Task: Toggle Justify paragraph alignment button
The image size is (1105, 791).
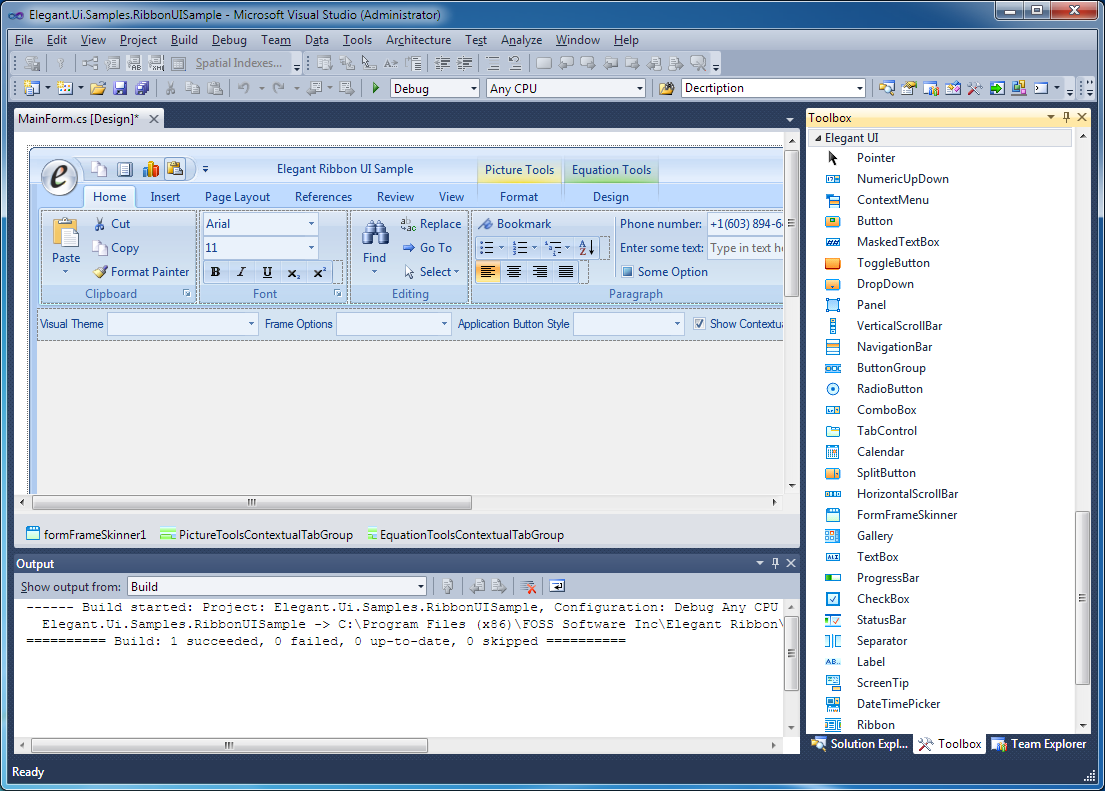Action: point(566,271)
